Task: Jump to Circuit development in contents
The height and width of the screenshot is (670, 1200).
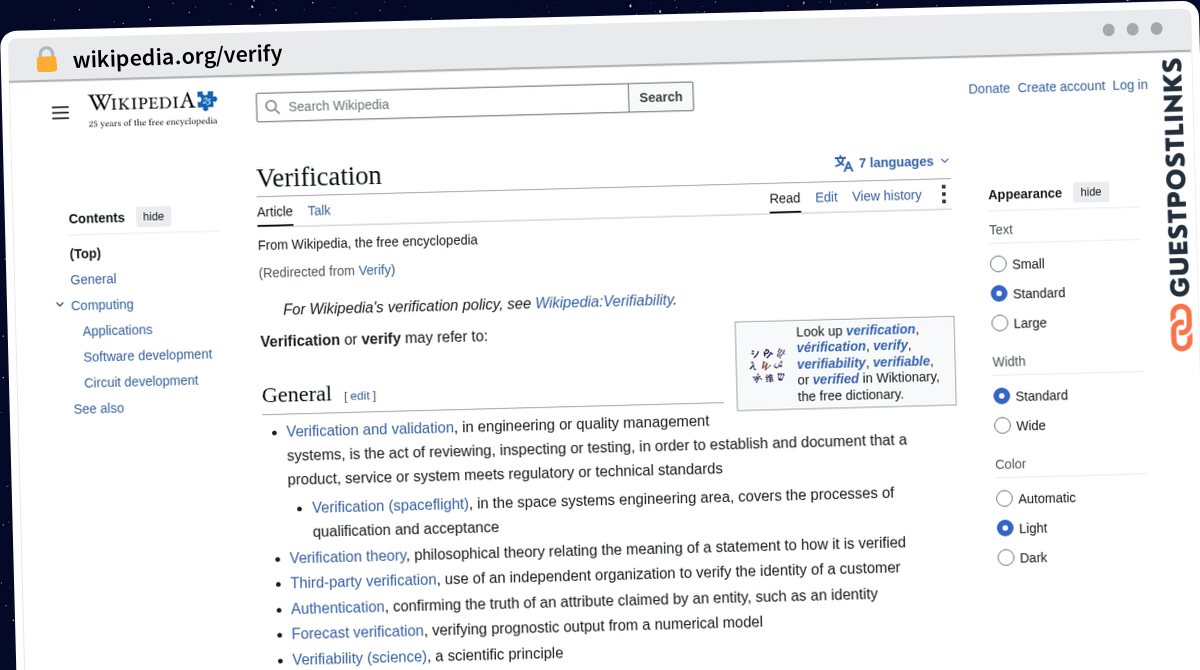Action: pyautogui.click(x=141, y=381)
